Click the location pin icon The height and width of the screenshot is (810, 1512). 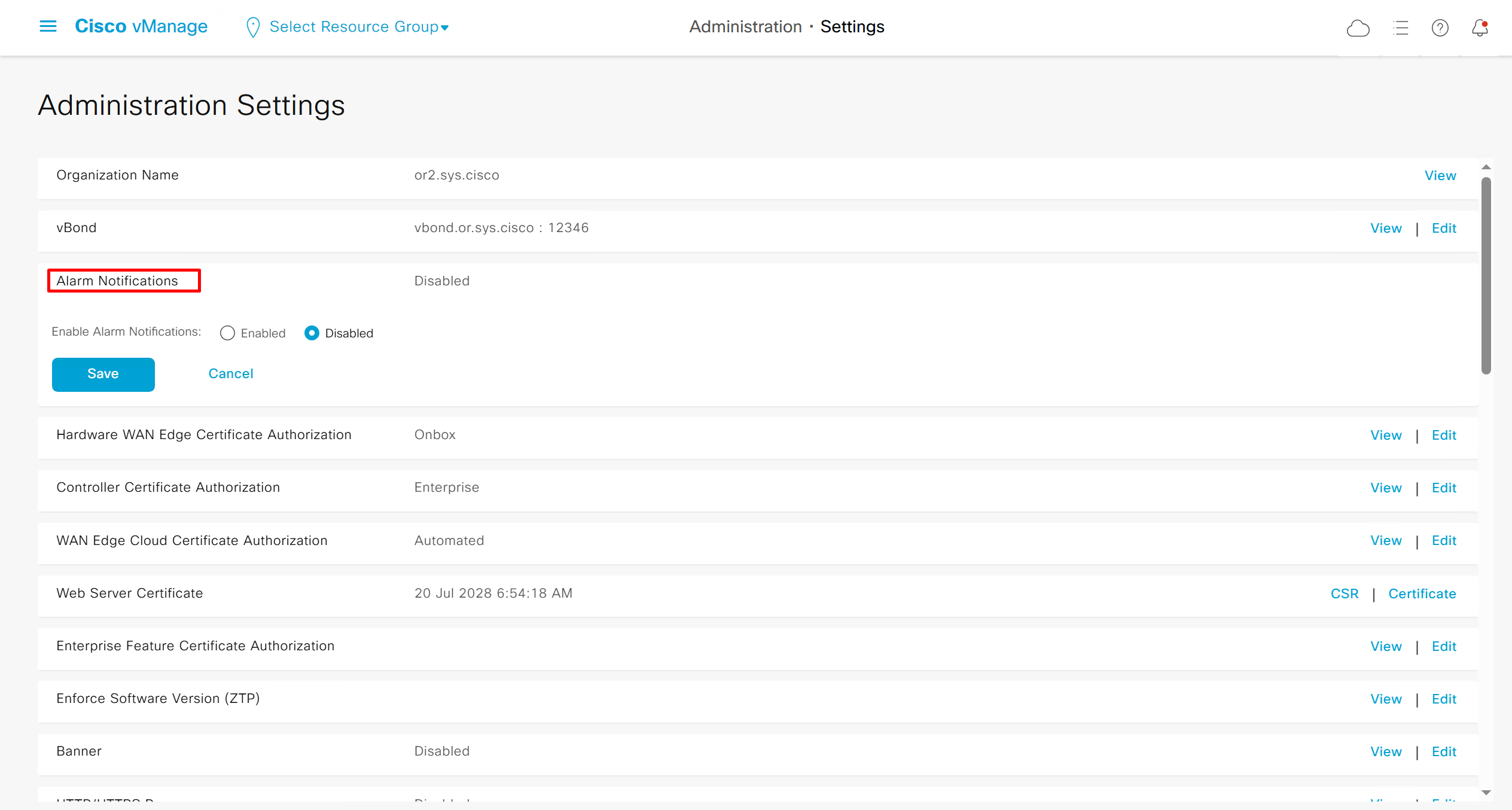click(x=253, y=28)
